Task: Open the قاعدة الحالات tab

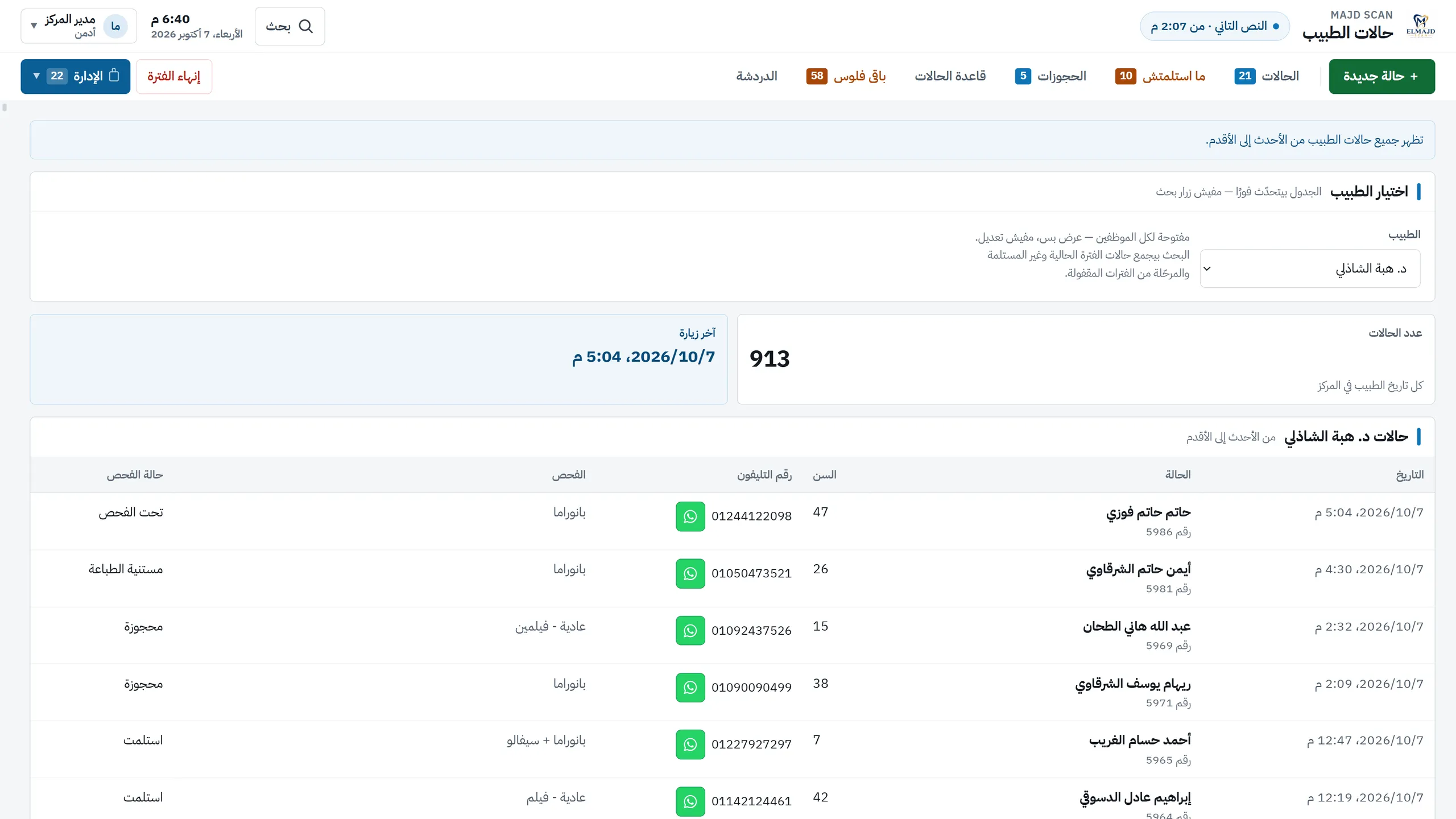Action: [x=950, y=76]
